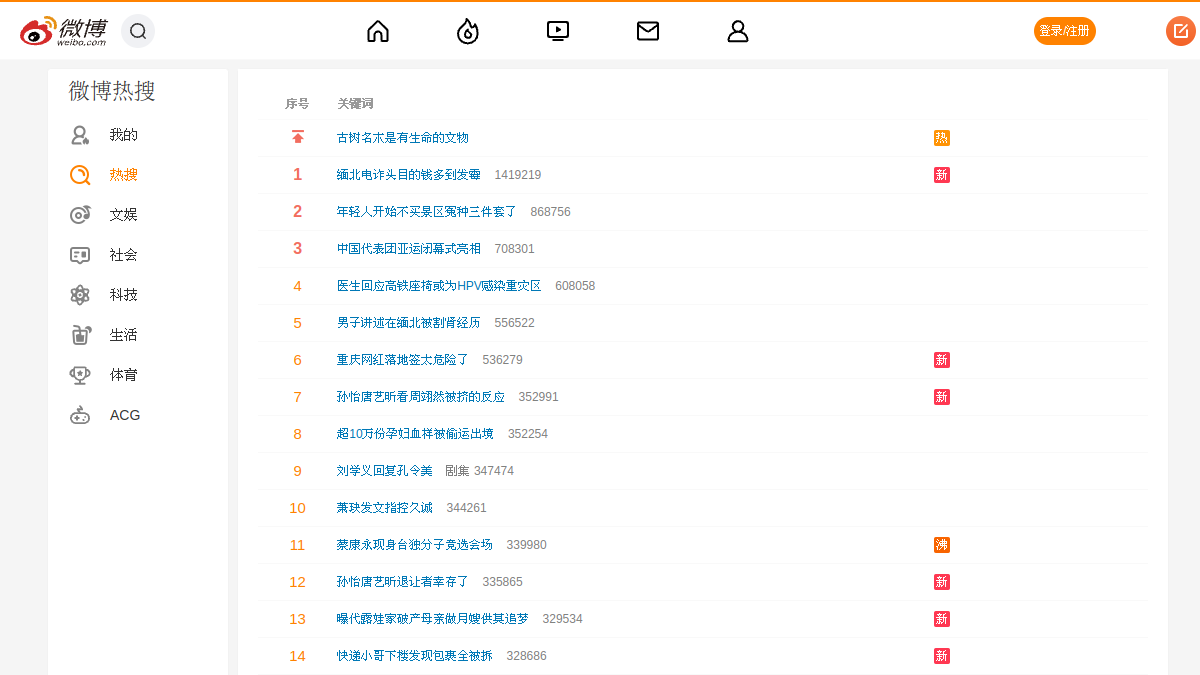Image resolution: width=1200 pixels, height=675 pixels.
Task: Open pinned topic 古树名木是有生命的文物
Action: pos(403,138)
